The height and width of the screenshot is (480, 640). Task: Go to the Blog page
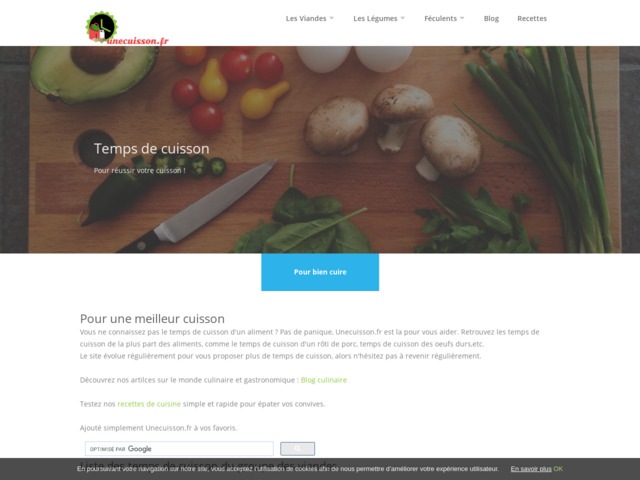click(x=491, y=18)
